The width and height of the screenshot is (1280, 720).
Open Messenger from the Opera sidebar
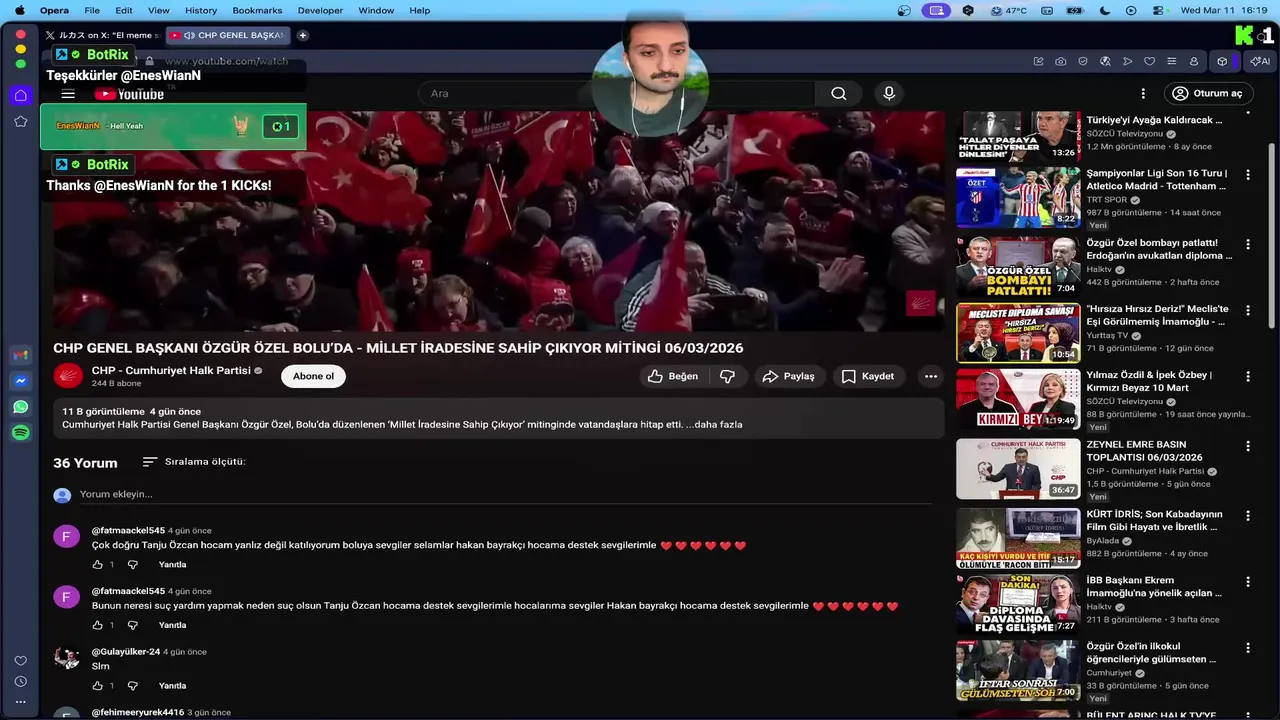tap(20, 382)
